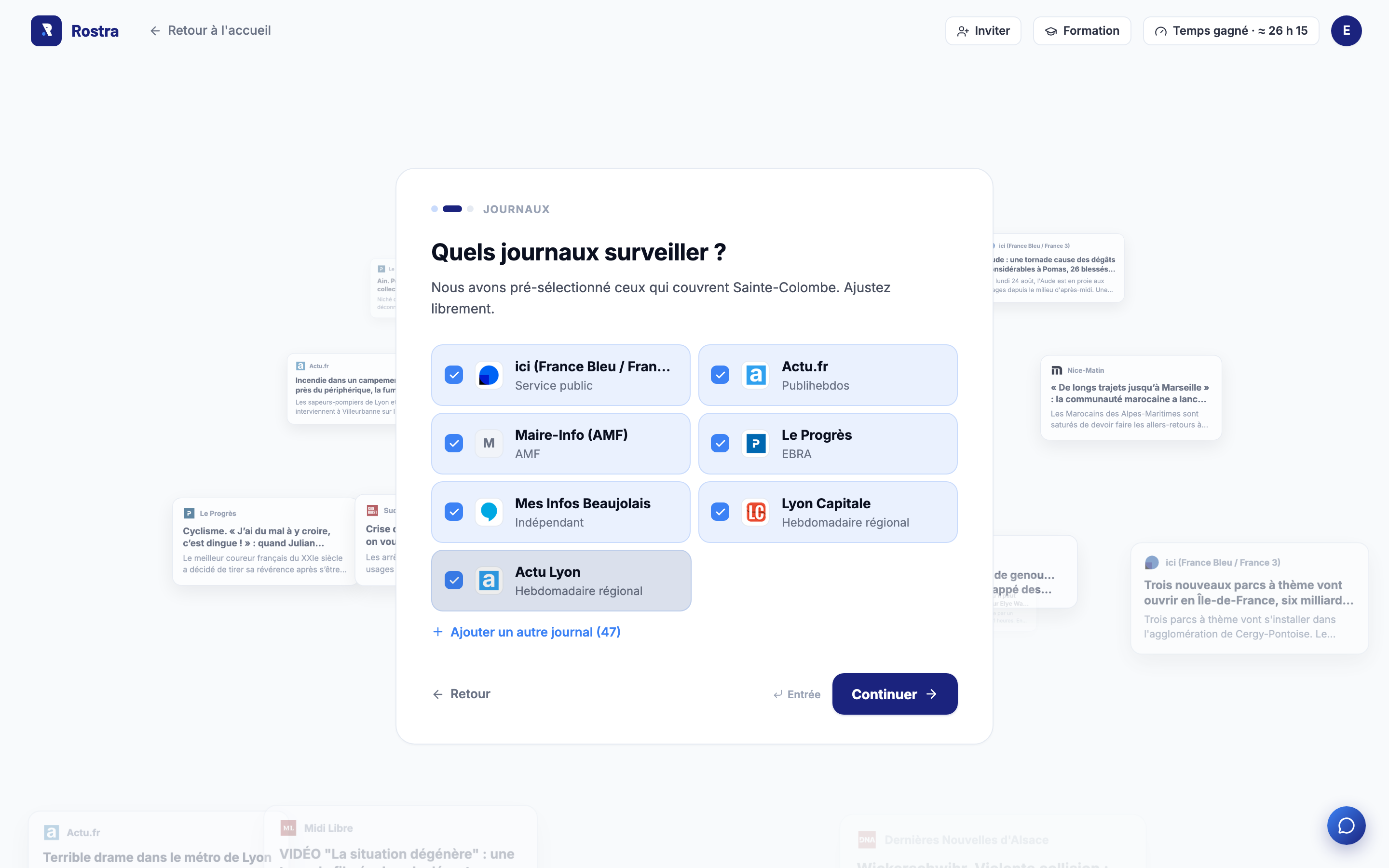Open the user avatar E menu
The width and height of the screenshot is (1389, 868).
[1346, 31]
